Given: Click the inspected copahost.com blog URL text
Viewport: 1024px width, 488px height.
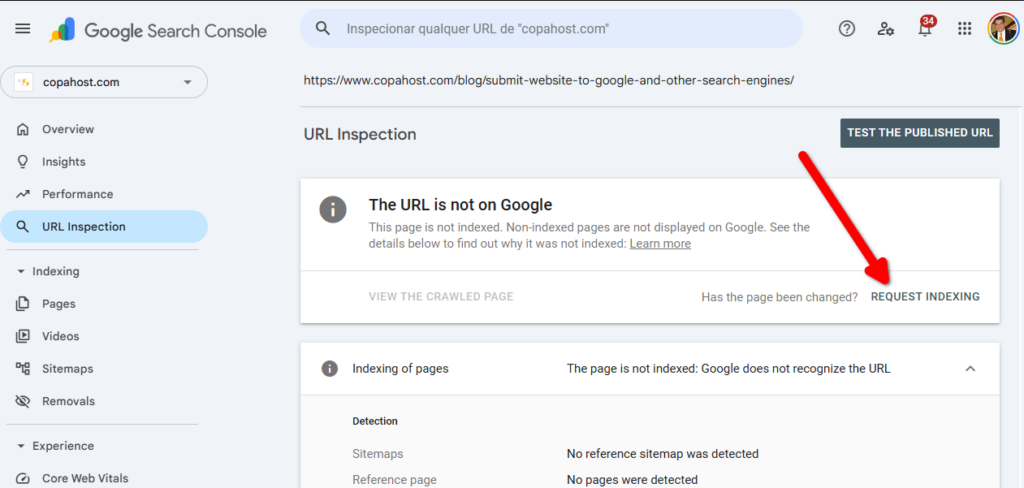Looking at the screenshot, I should [x=549, y=81].
